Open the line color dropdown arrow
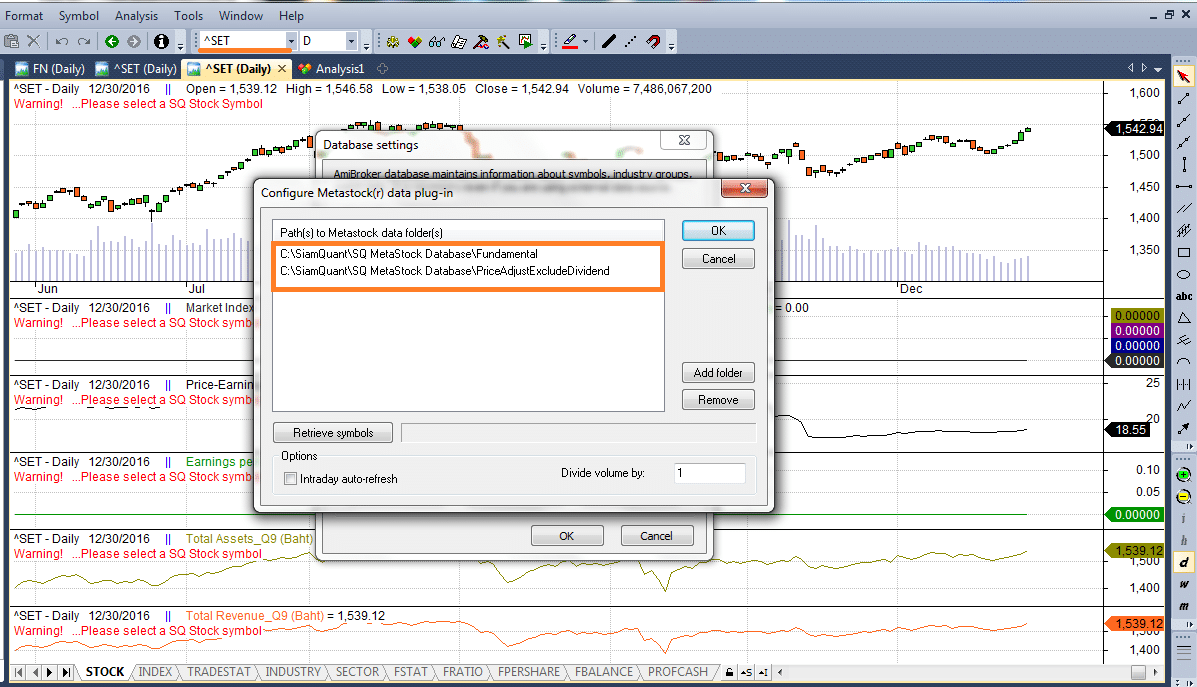Viewport: 1197px width, 687px height. pyautogui.click(x=585, y=41)
